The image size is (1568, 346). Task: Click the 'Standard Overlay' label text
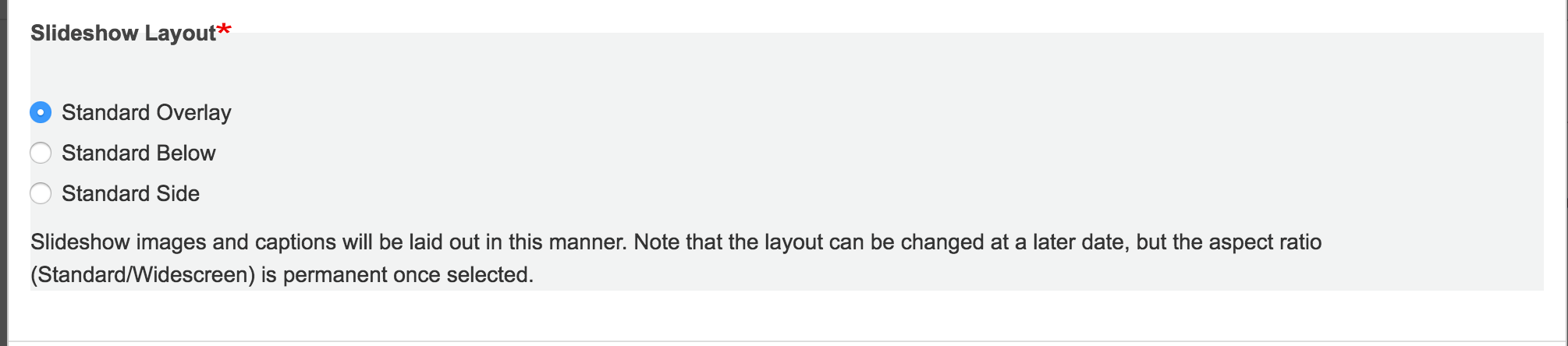[147, 113]
